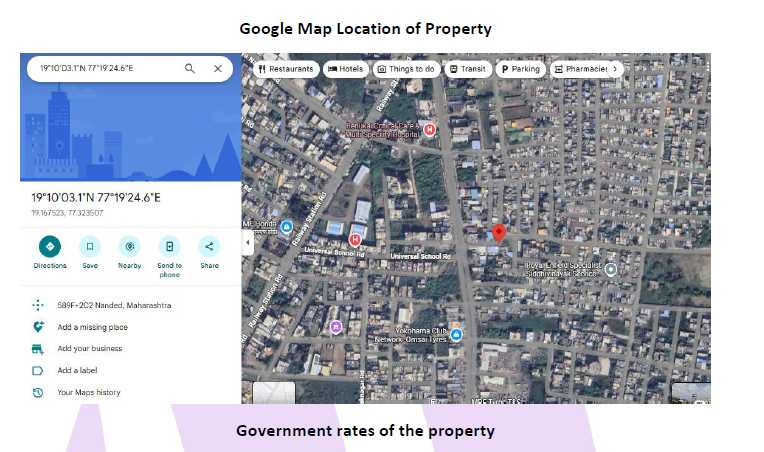Clear the search with the X icon
This screenshot has width=764, height=452.
click(218, 69)
